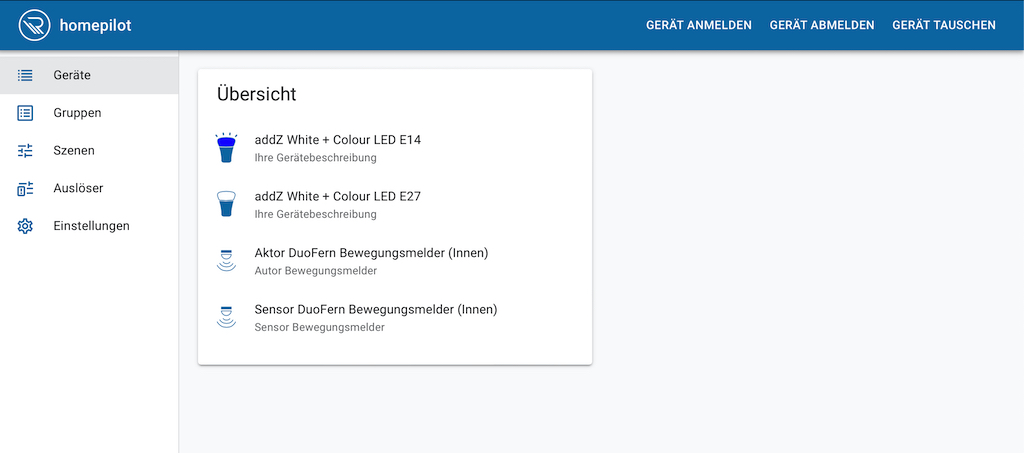
Task: Go to the Auslöser section
Action: (x=89, y=189)
